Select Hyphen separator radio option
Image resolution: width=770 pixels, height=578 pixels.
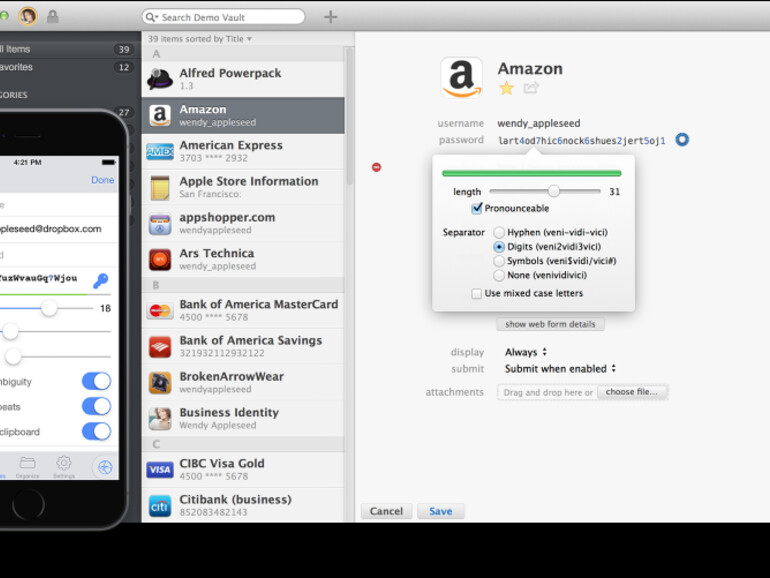pos(499,232)
